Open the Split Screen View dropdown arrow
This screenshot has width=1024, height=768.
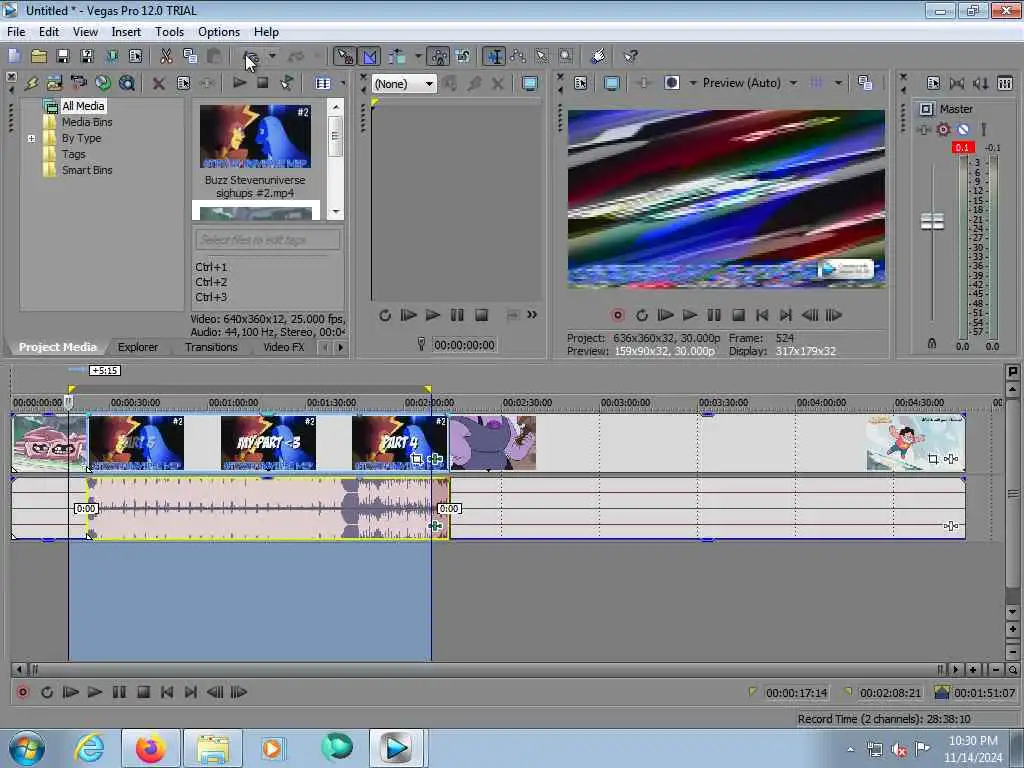tap(693, 83)
